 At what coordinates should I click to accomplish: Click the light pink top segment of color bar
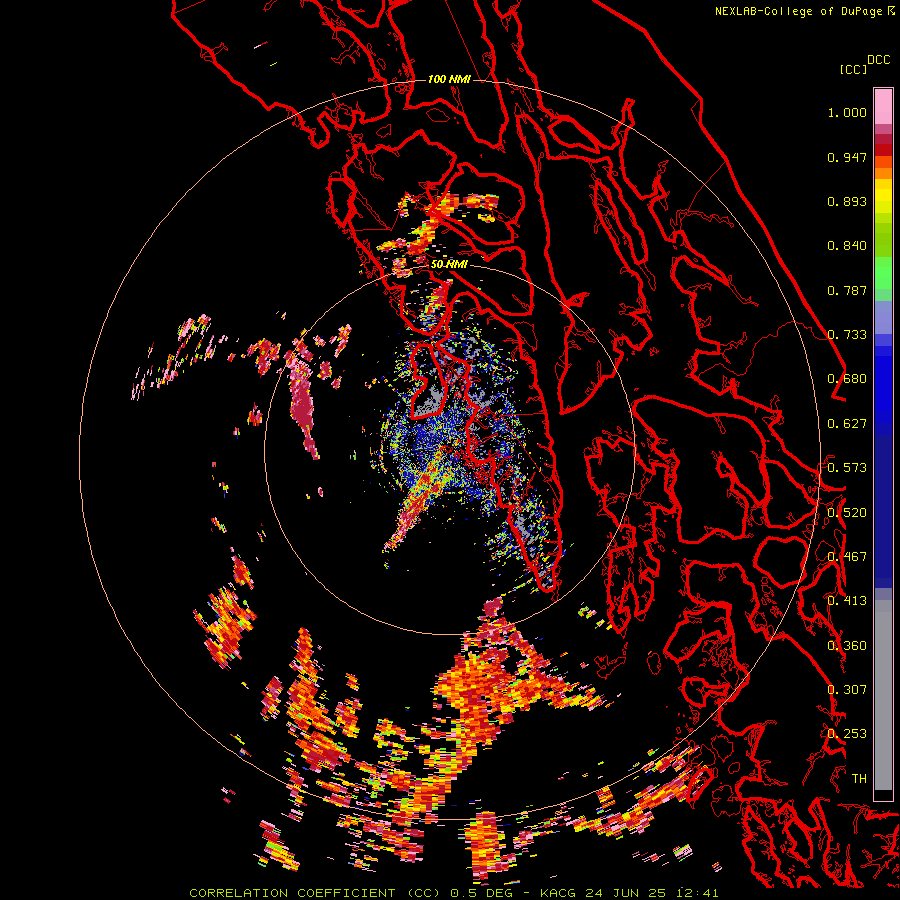coord(883,106)
